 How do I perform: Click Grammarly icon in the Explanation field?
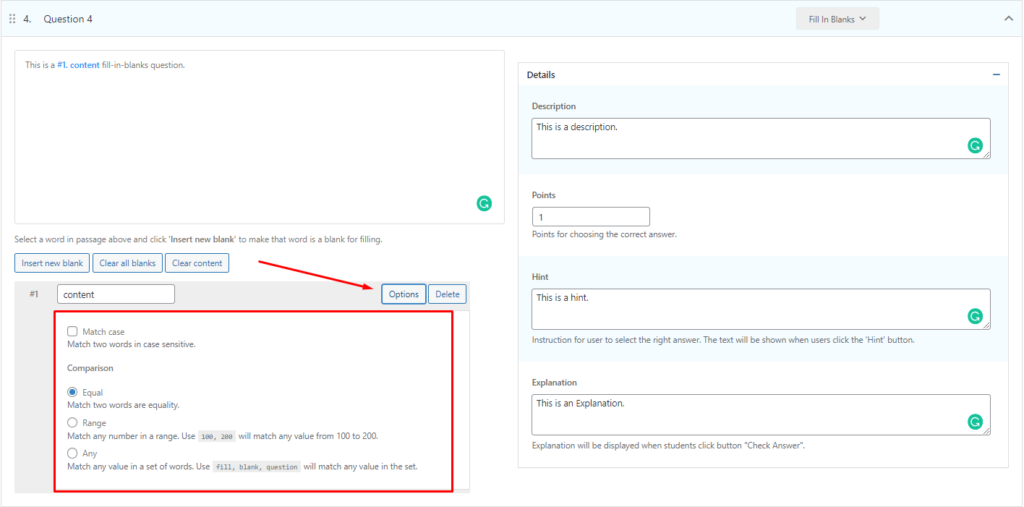(975, 422)
